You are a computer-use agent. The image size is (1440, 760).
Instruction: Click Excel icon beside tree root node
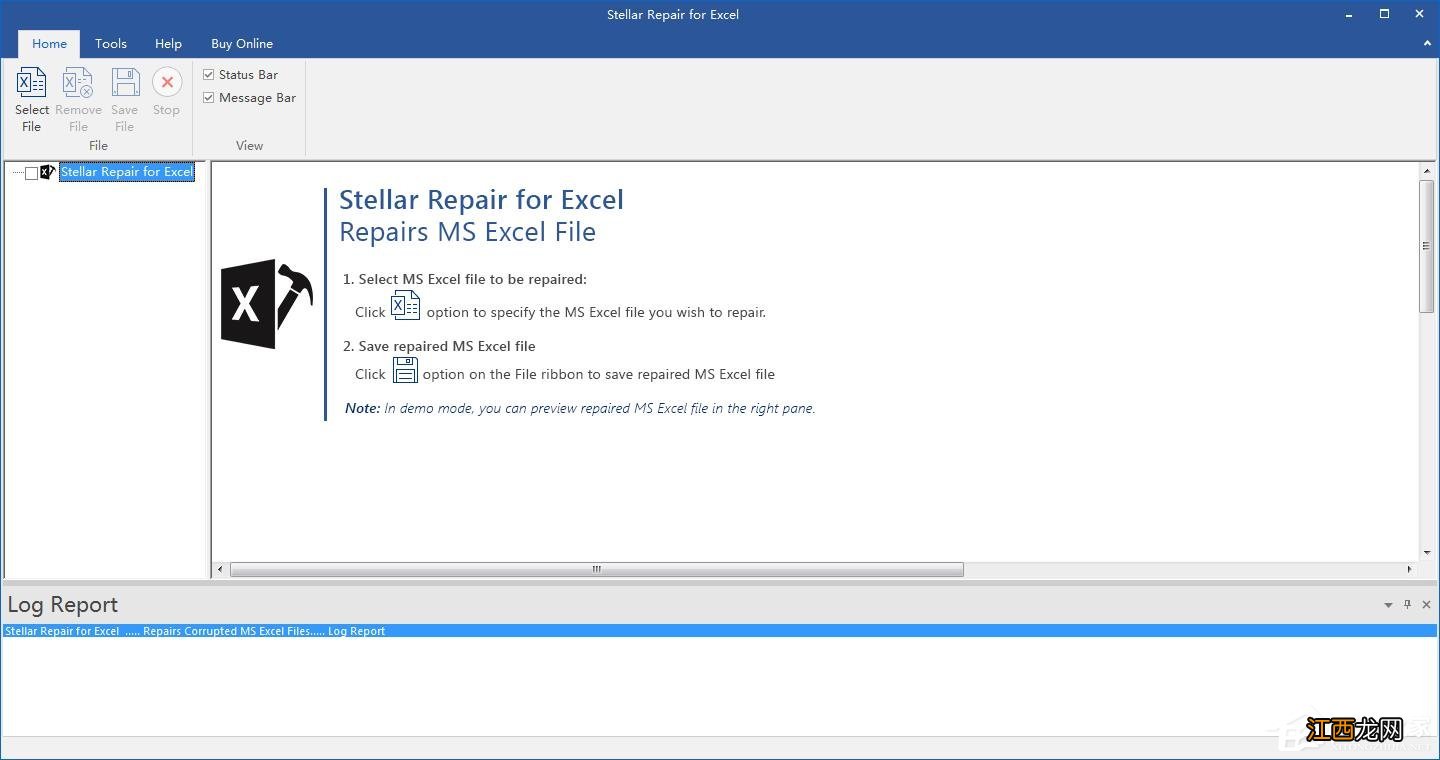click(48, 172)
